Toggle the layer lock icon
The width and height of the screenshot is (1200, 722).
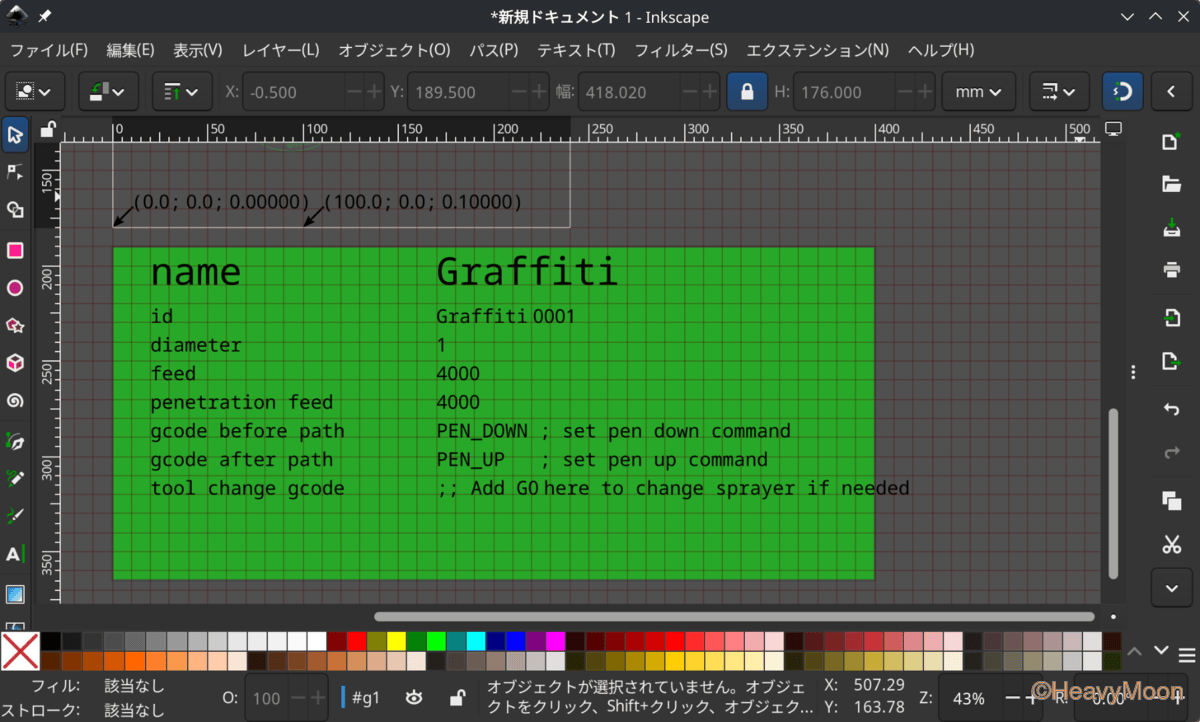coord(456,697)
